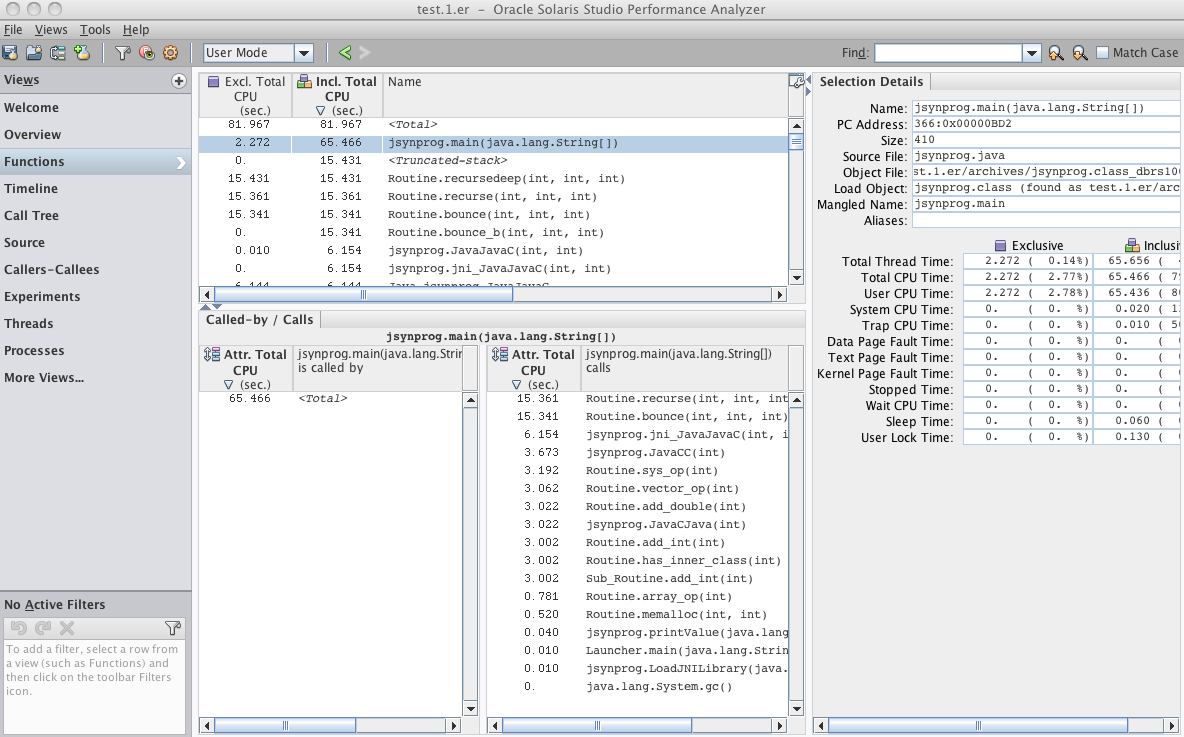Screen dimensions: 1184x737
Task: Open the Find history dropdown arrow
Action: [x=1032, y=53]
